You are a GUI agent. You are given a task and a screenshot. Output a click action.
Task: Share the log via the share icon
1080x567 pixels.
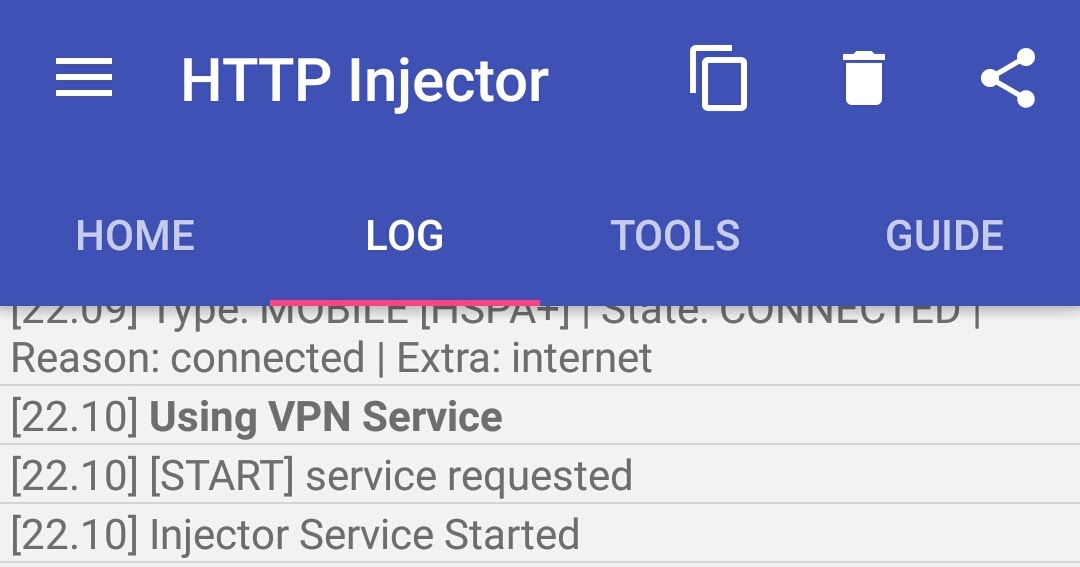coord(1008,78)
